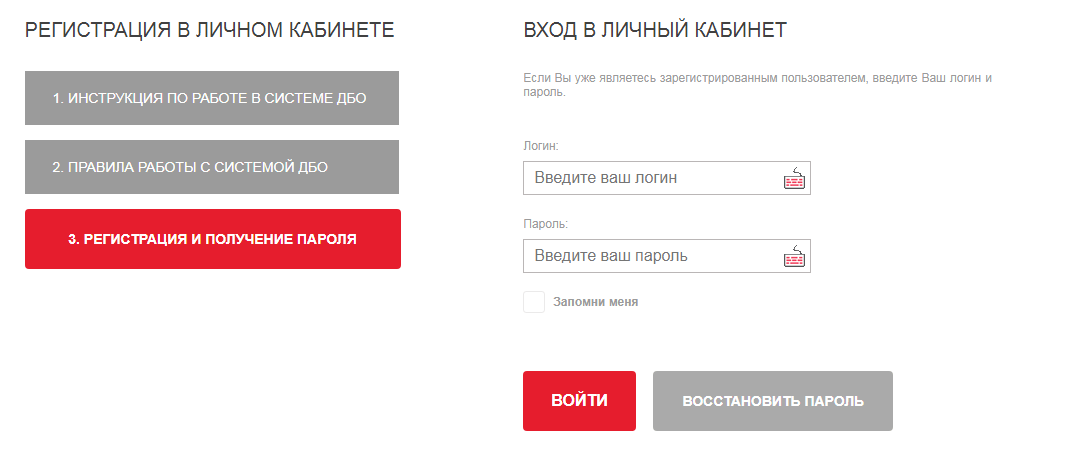Enable the 'Запомни меня' checkbox
1075x449 pixels.
coord(534,302)
